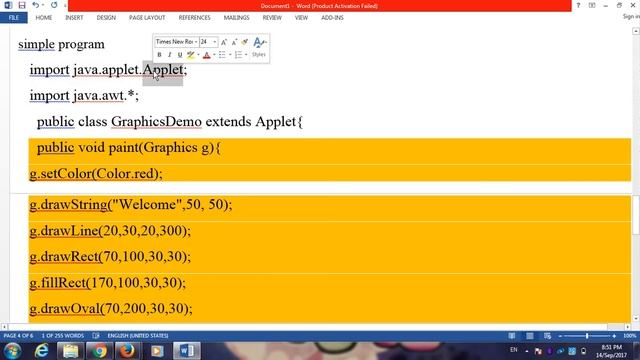Open the REVIEW ribbon tab
Image resolution: width=640 pixels, height=360 pixels.
[x=272, y=18]
